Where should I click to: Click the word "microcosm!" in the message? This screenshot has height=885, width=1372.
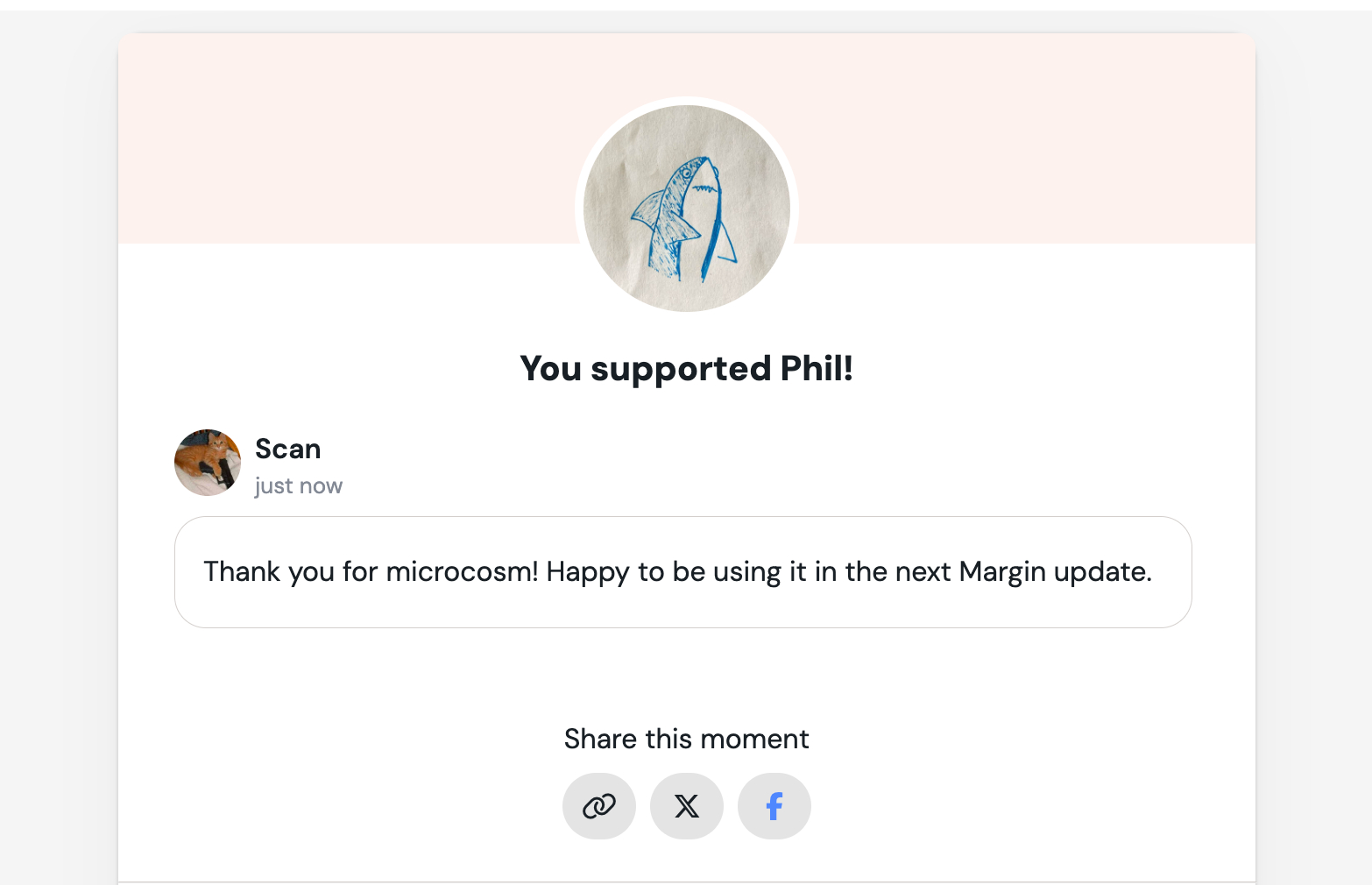click(462, 571)
